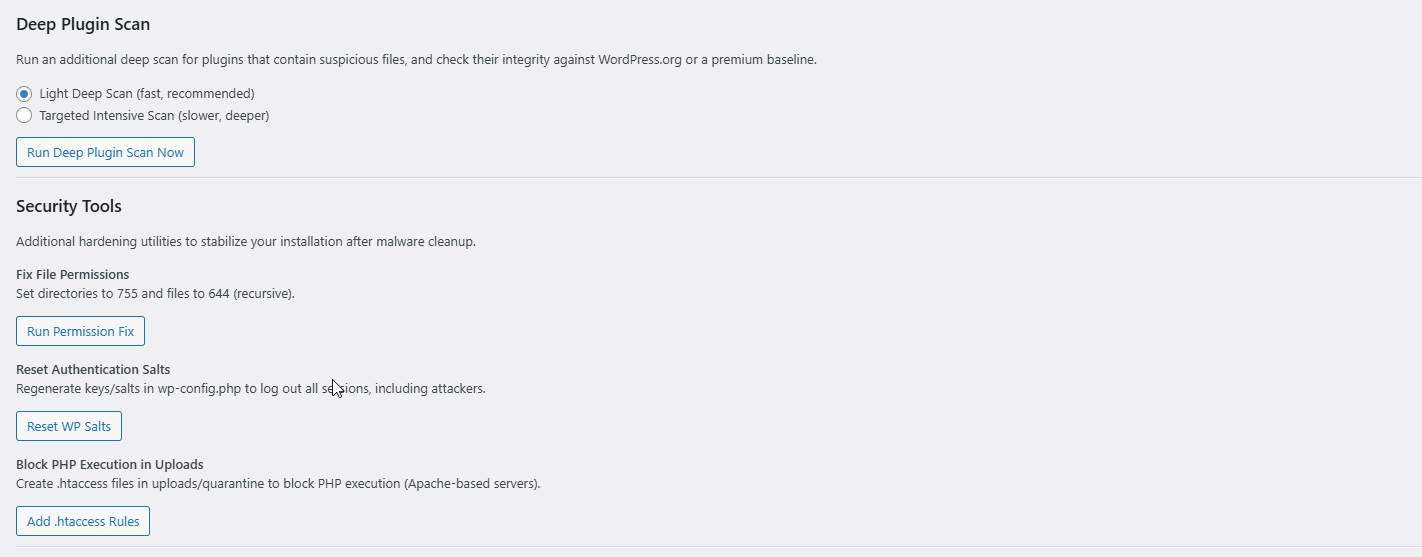Click Block PHP Execution in Uploads subheading

pyautogui.click(x=110, y=464)
